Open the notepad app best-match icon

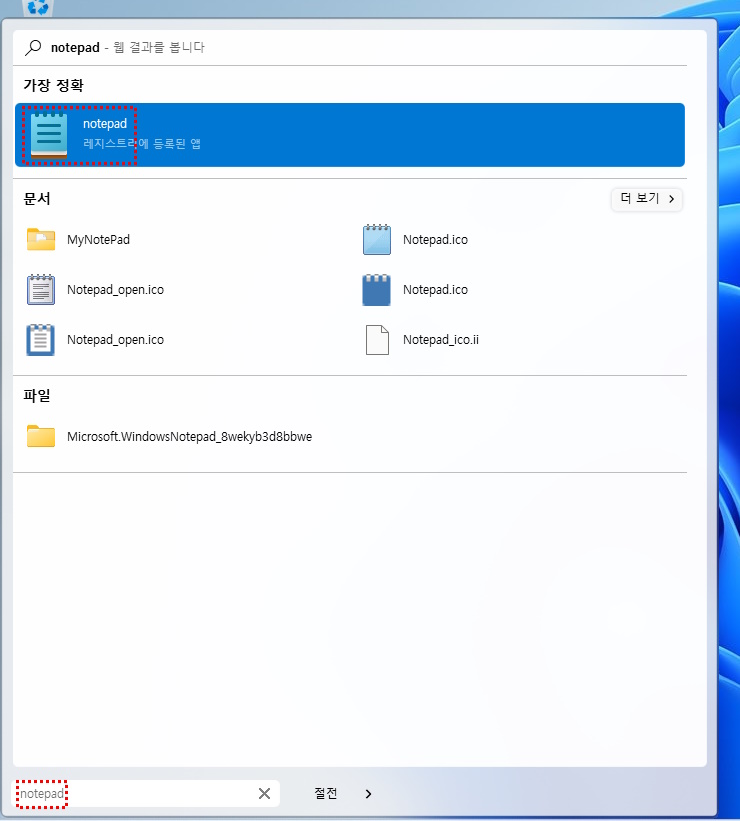coord(48,135)
